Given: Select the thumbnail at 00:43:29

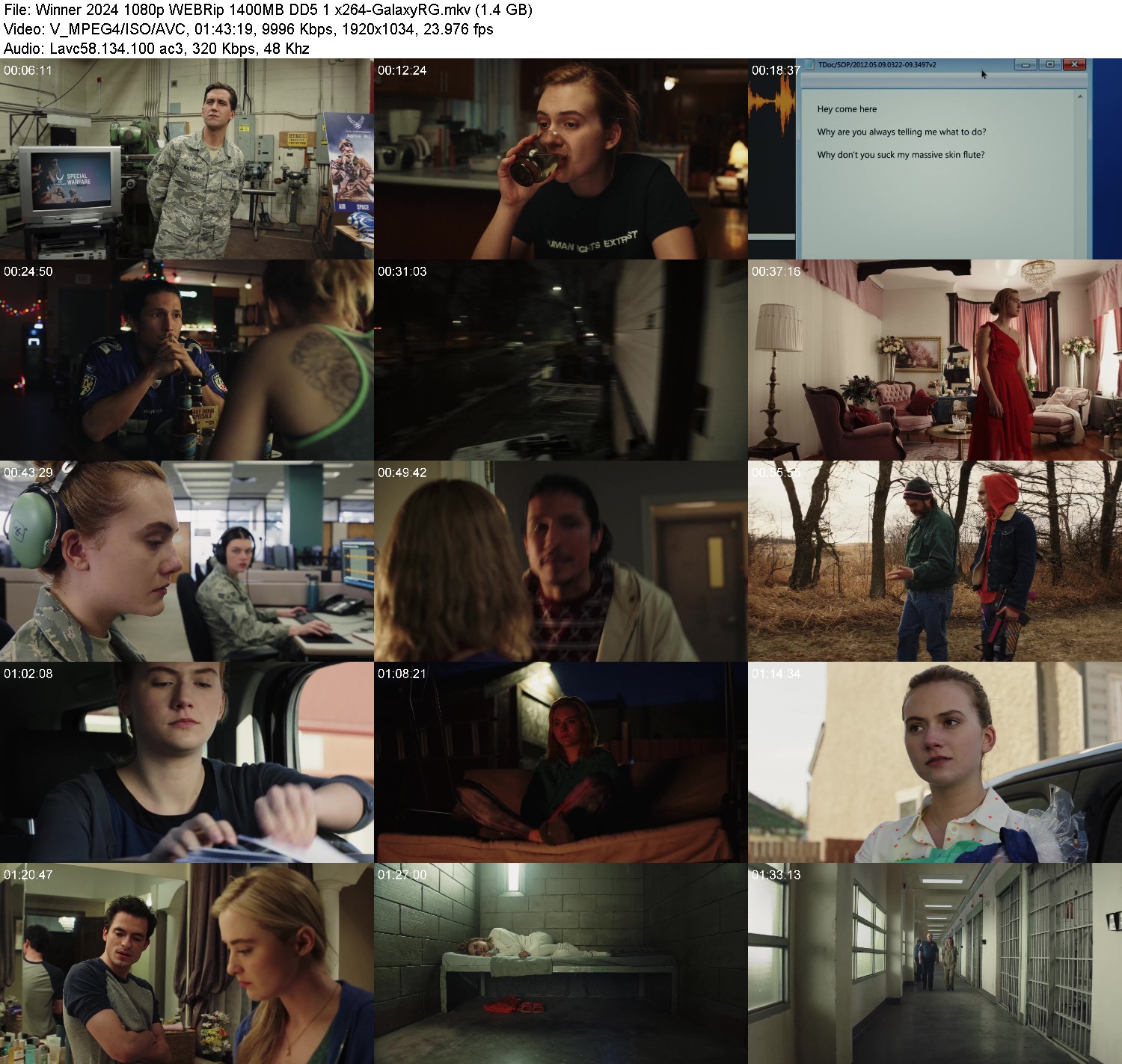Looking at the screenshot, I should [x=186, y=562].
